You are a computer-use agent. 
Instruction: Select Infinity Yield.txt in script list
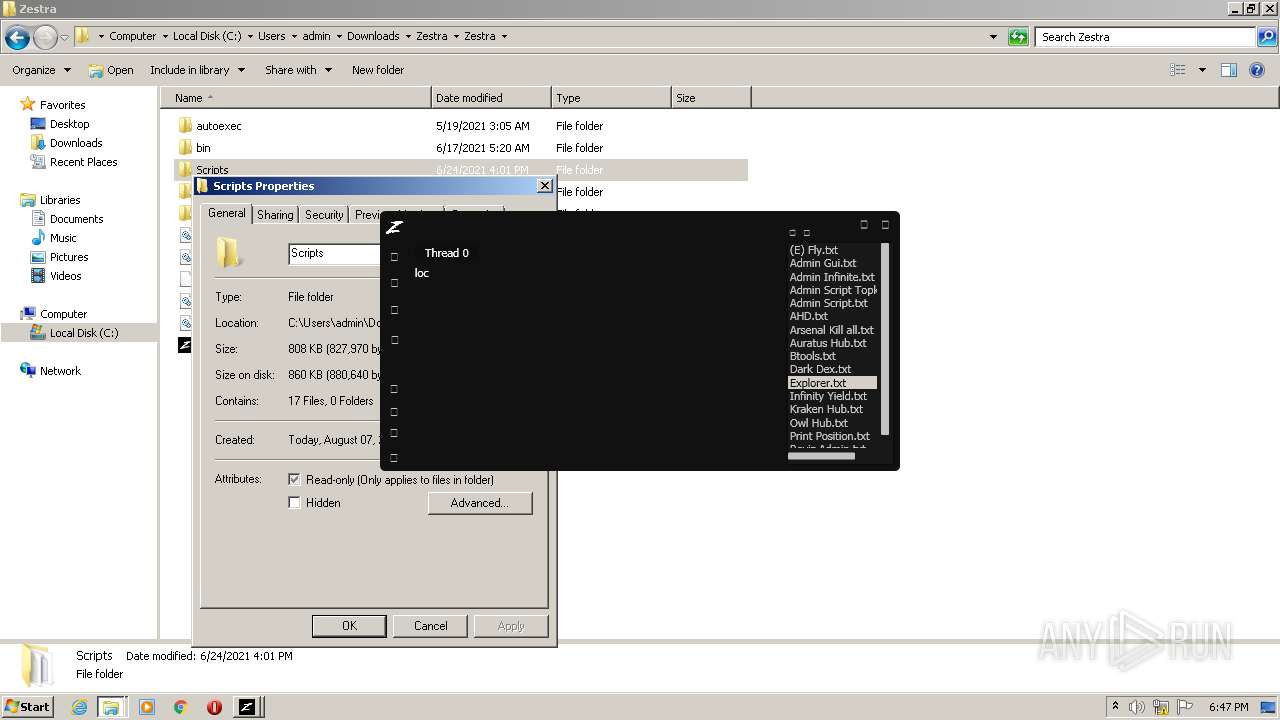[828, 396]
